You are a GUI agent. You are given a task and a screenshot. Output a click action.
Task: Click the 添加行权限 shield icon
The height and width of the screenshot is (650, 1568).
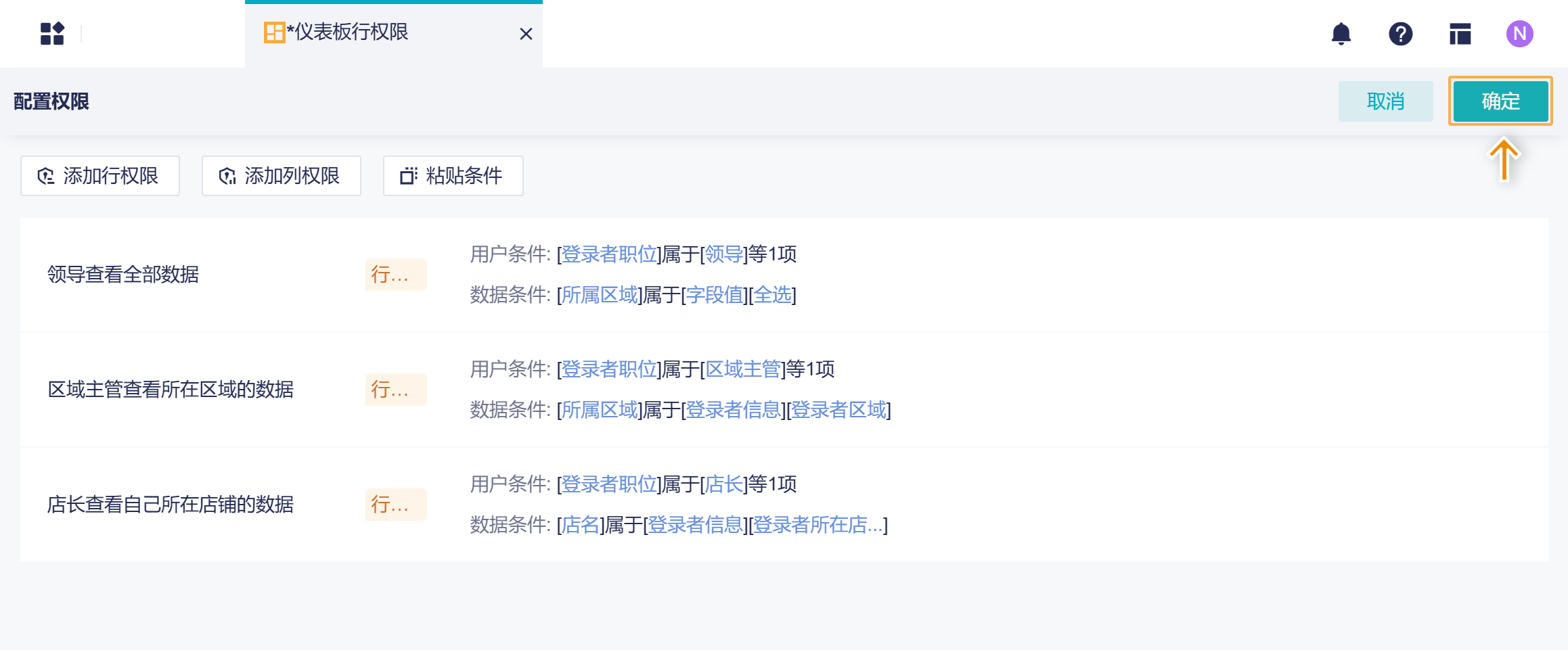tap(45, 176)
